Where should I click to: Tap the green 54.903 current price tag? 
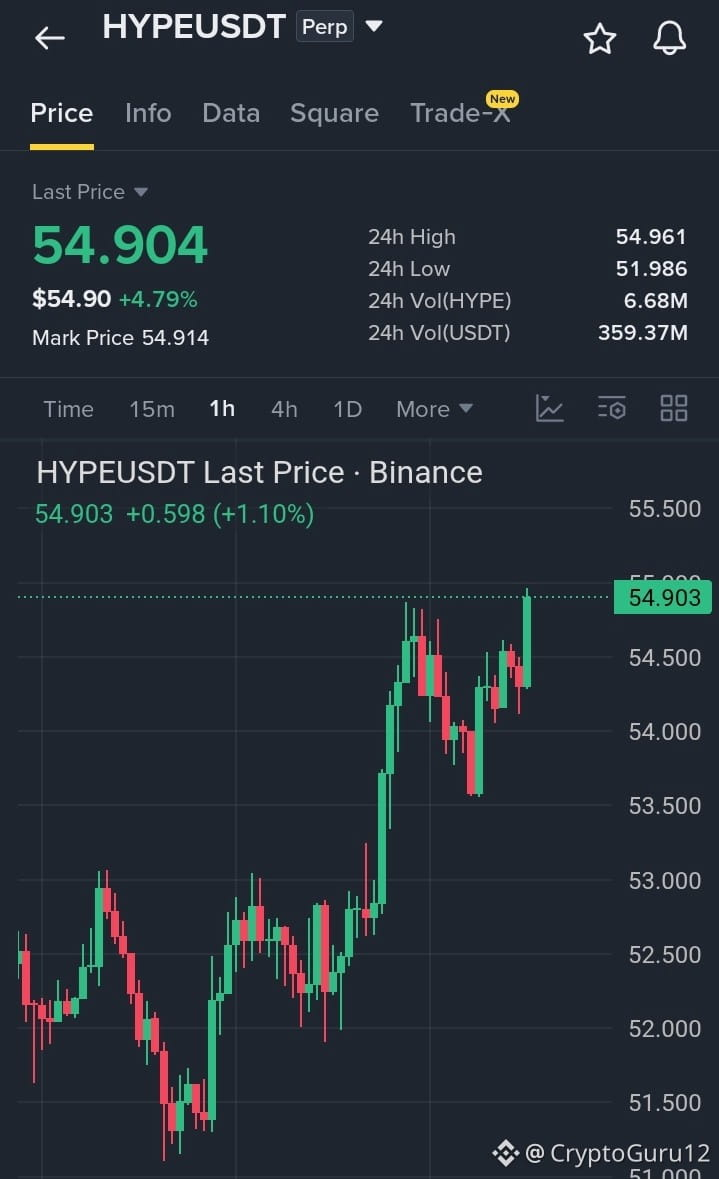pos(663,597)
